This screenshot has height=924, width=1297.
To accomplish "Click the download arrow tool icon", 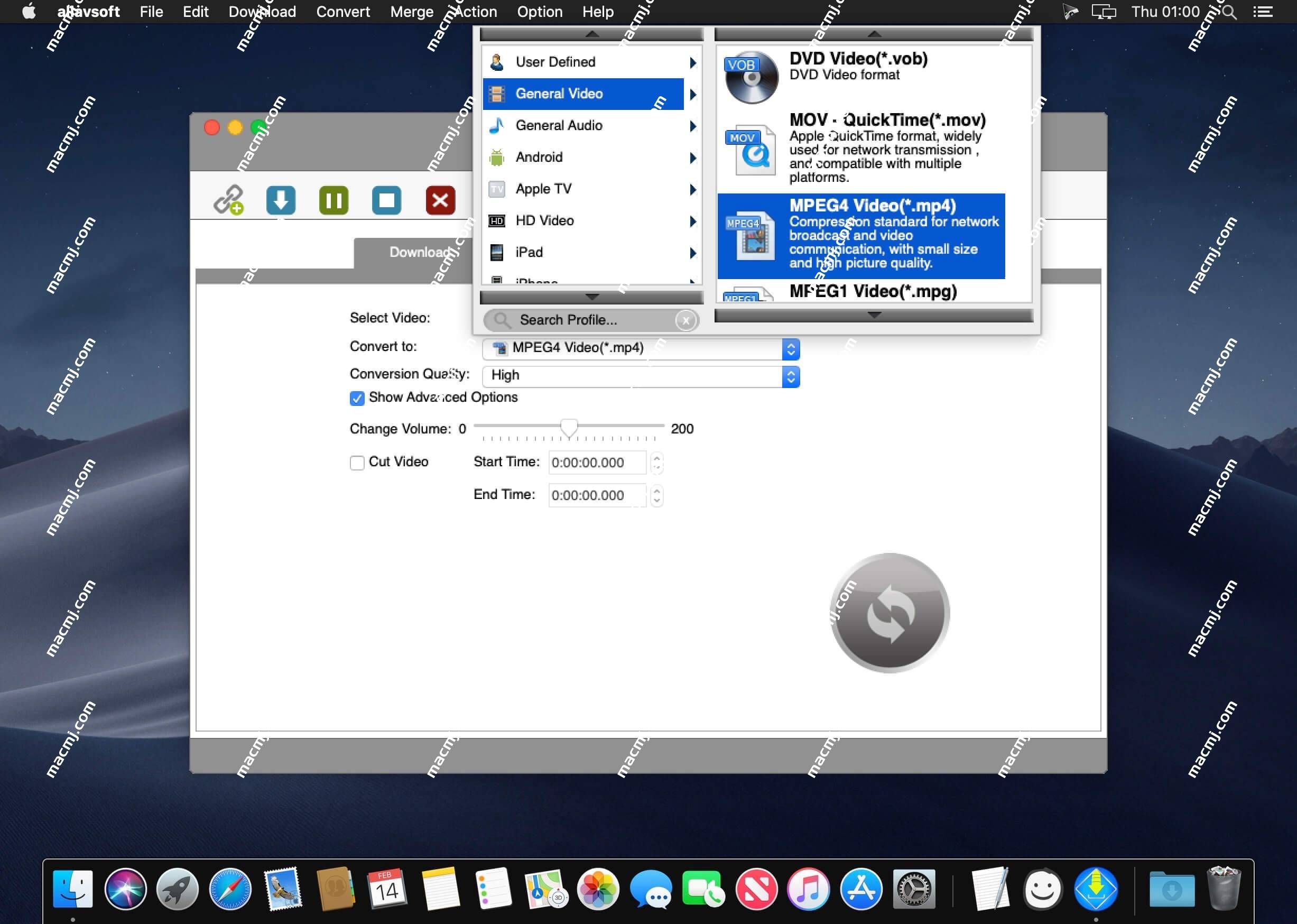I will 280,200.
